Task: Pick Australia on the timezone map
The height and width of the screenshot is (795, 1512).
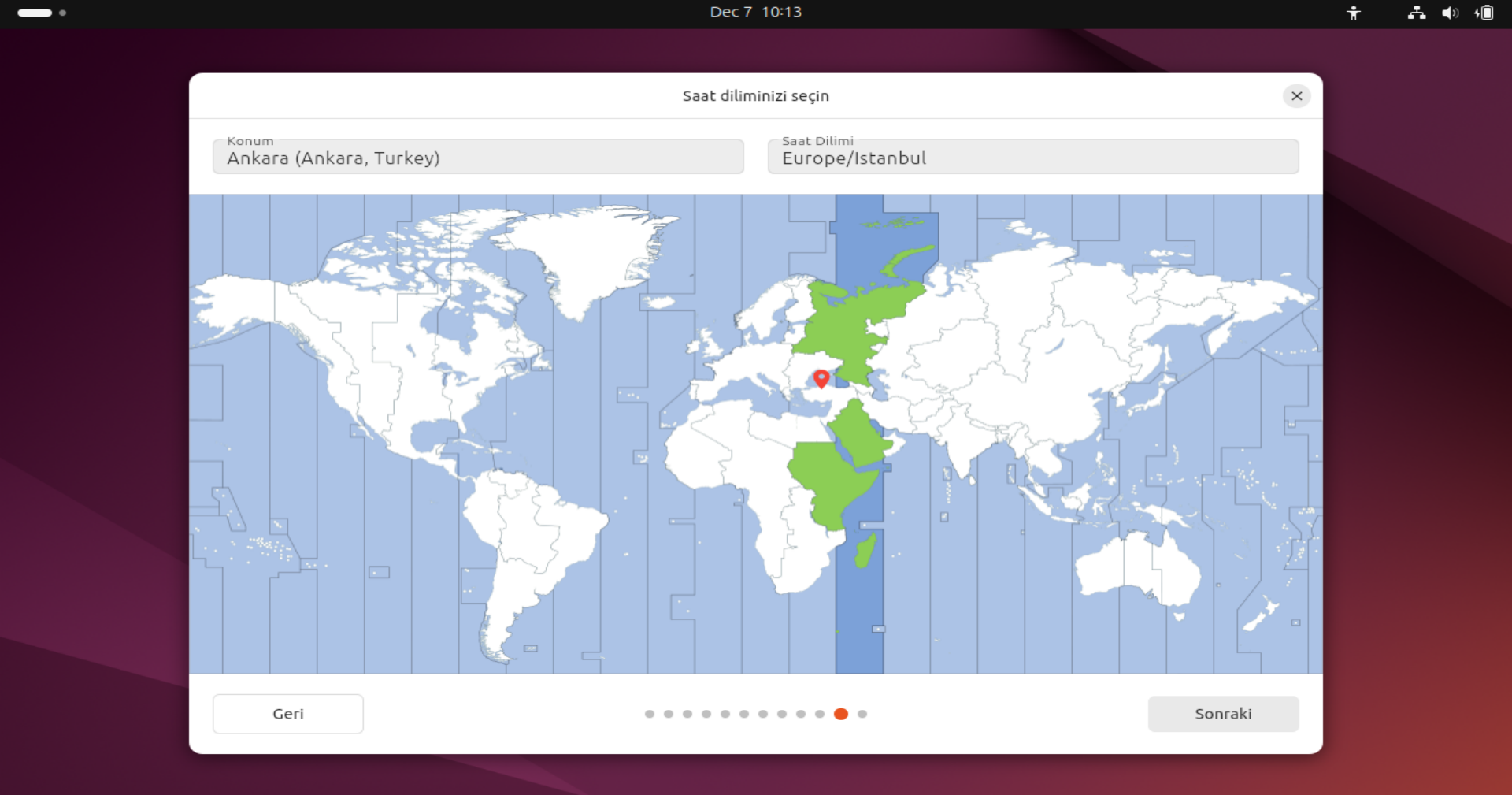Action: [x=1134, y=566]
